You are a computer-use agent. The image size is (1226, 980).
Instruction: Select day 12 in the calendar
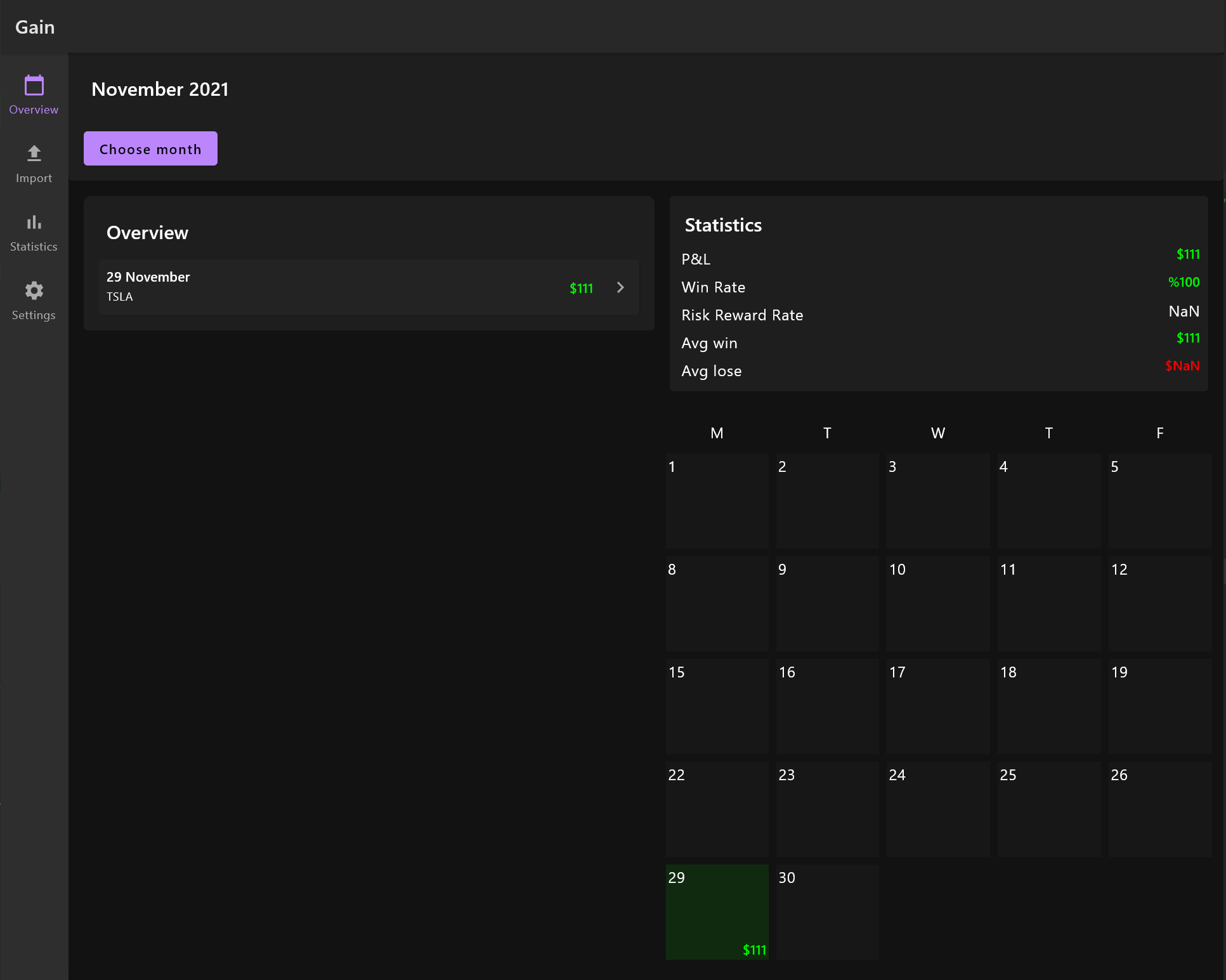1159,603
